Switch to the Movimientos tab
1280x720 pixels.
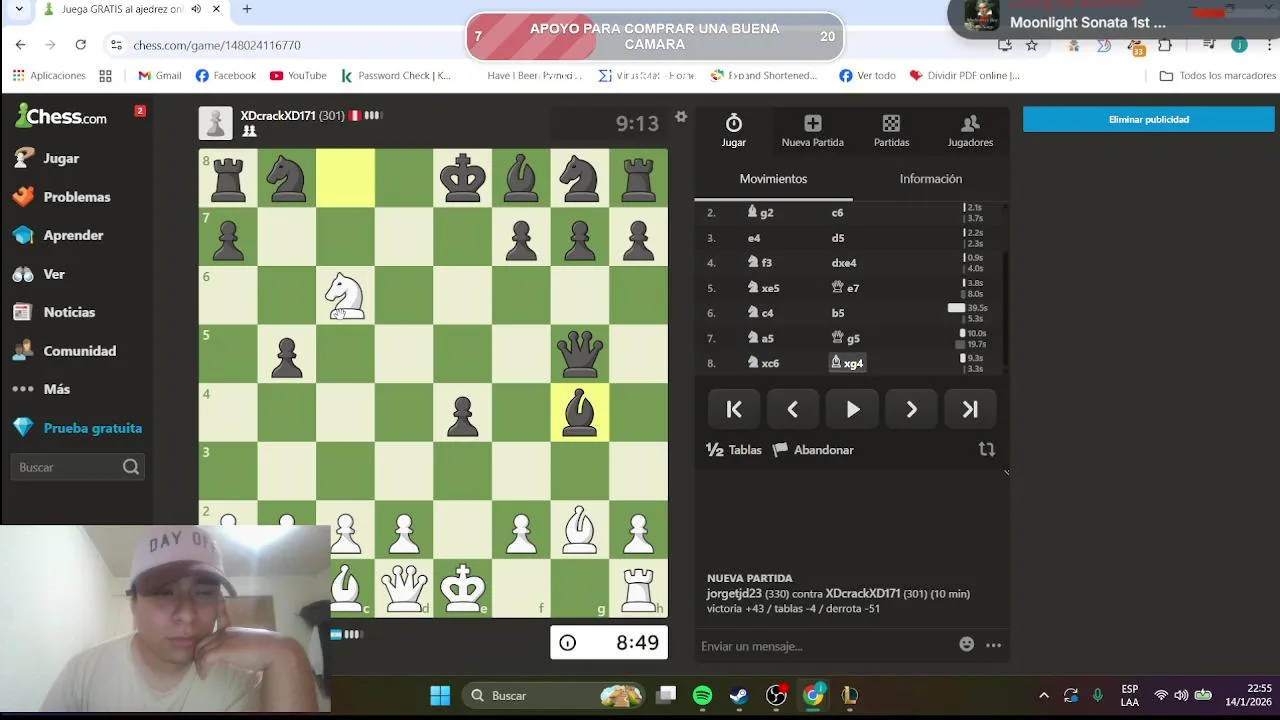tap(773, 179)
